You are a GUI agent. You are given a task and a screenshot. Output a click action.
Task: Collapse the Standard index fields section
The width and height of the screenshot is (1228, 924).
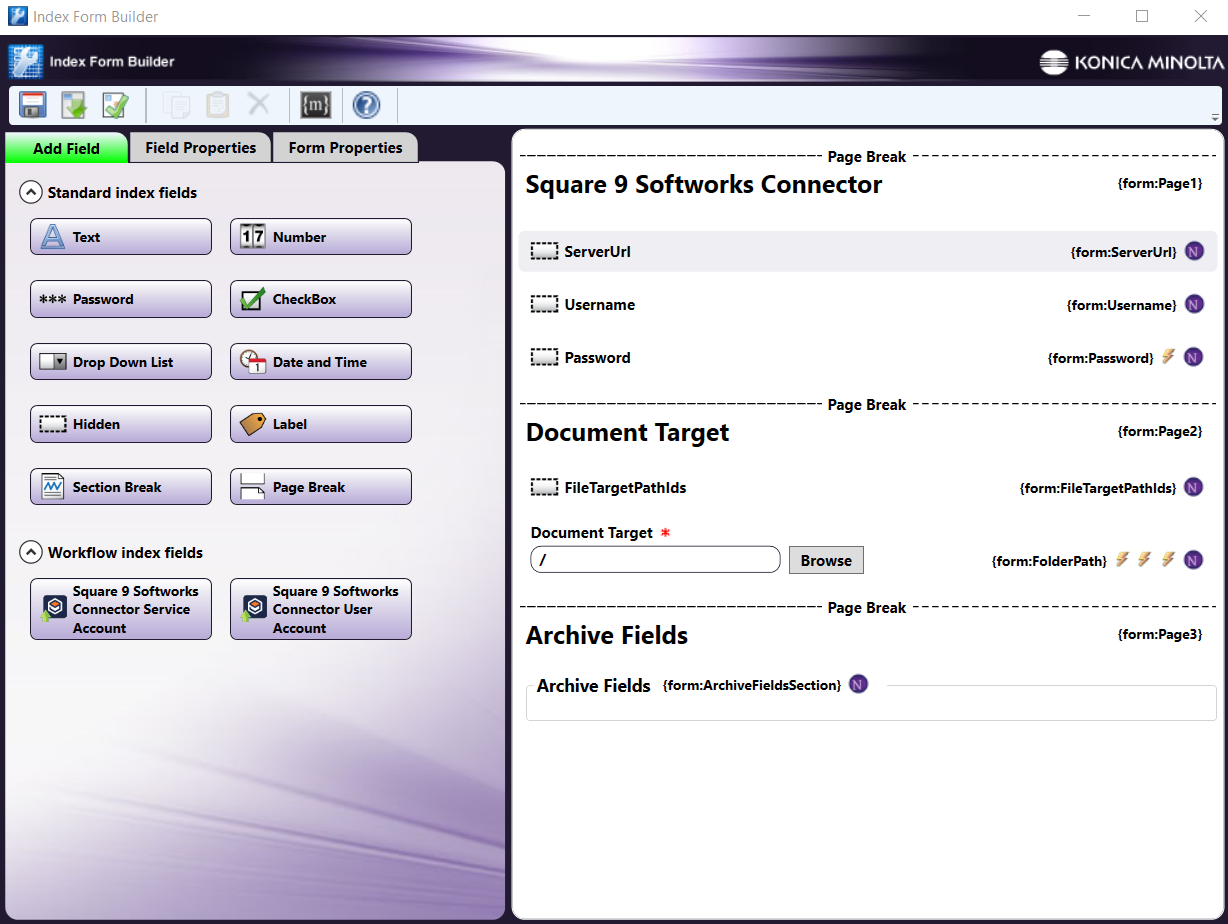tap(31, 192)
